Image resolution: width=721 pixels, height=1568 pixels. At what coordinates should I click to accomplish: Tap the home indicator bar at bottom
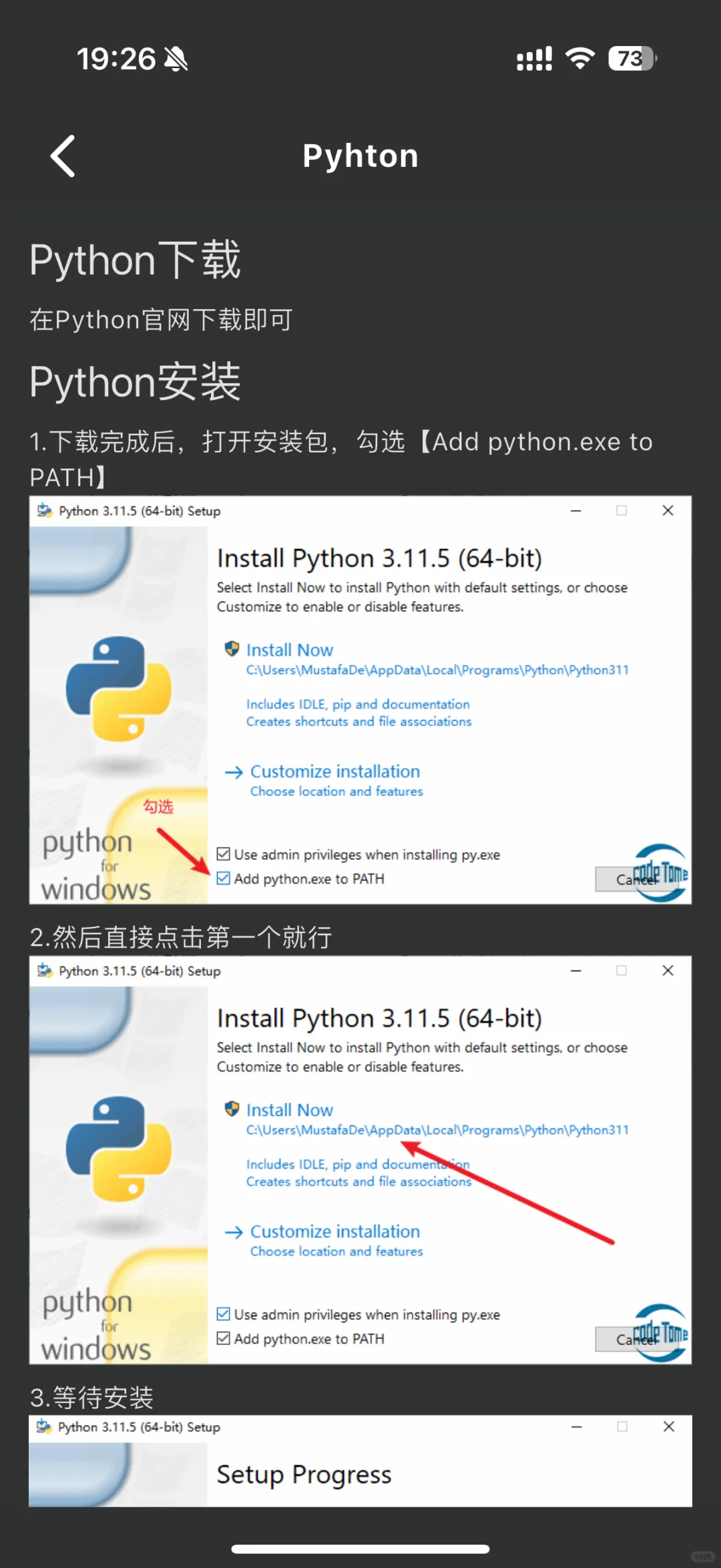[x=360, y=1549]
